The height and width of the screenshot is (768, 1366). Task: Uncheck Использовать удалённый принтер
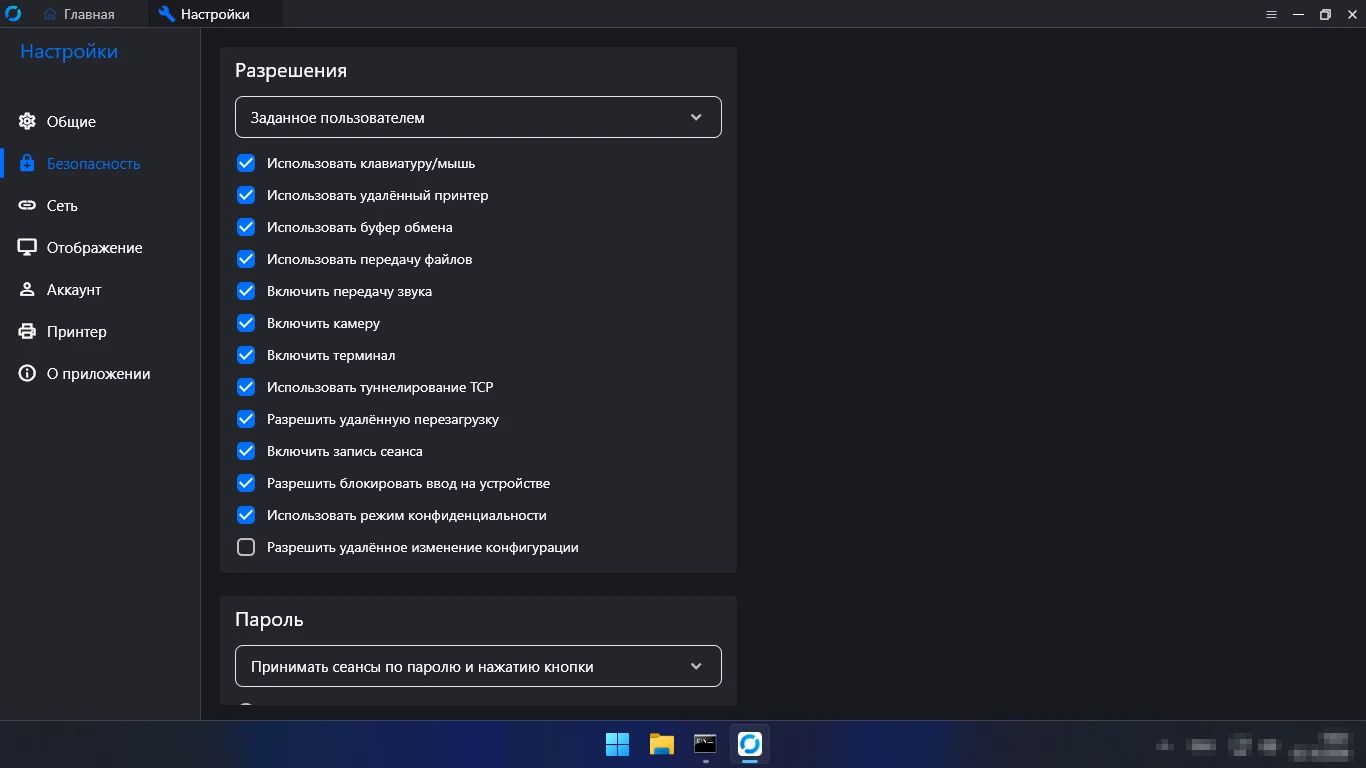pyautogui.click(x=246, y=195)
